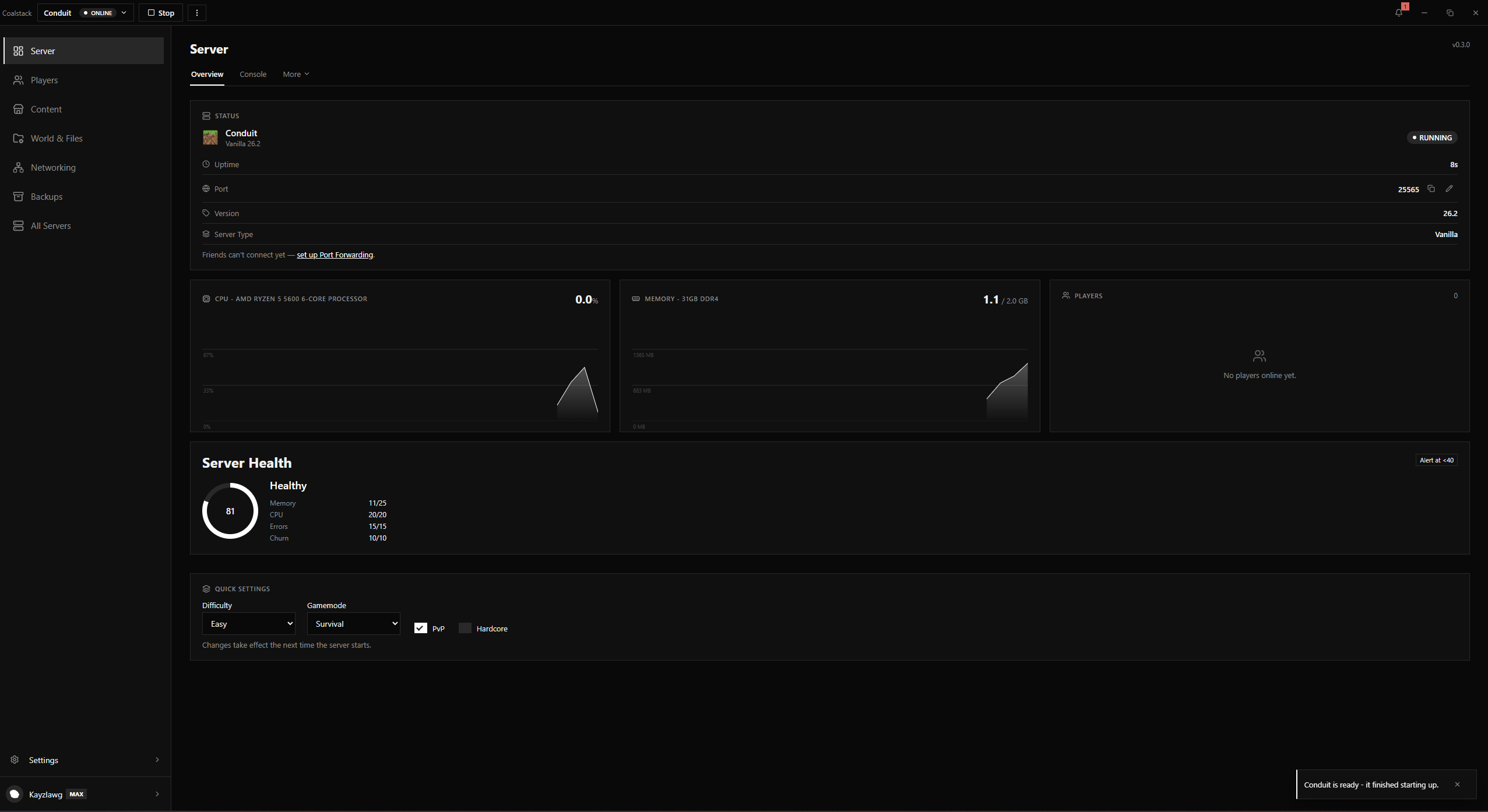Click the health score ring showing 81
1488x812 pixels.
[x=230, y=511]
